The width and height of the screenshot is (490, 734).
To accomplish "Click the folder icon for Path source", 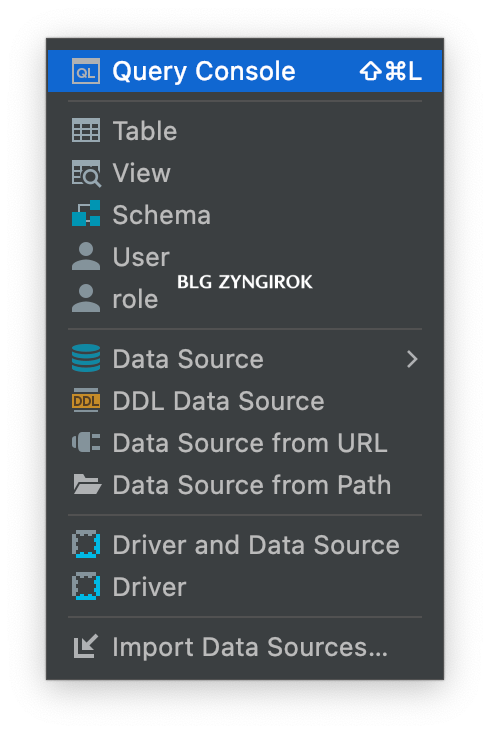I will [87, 484].
